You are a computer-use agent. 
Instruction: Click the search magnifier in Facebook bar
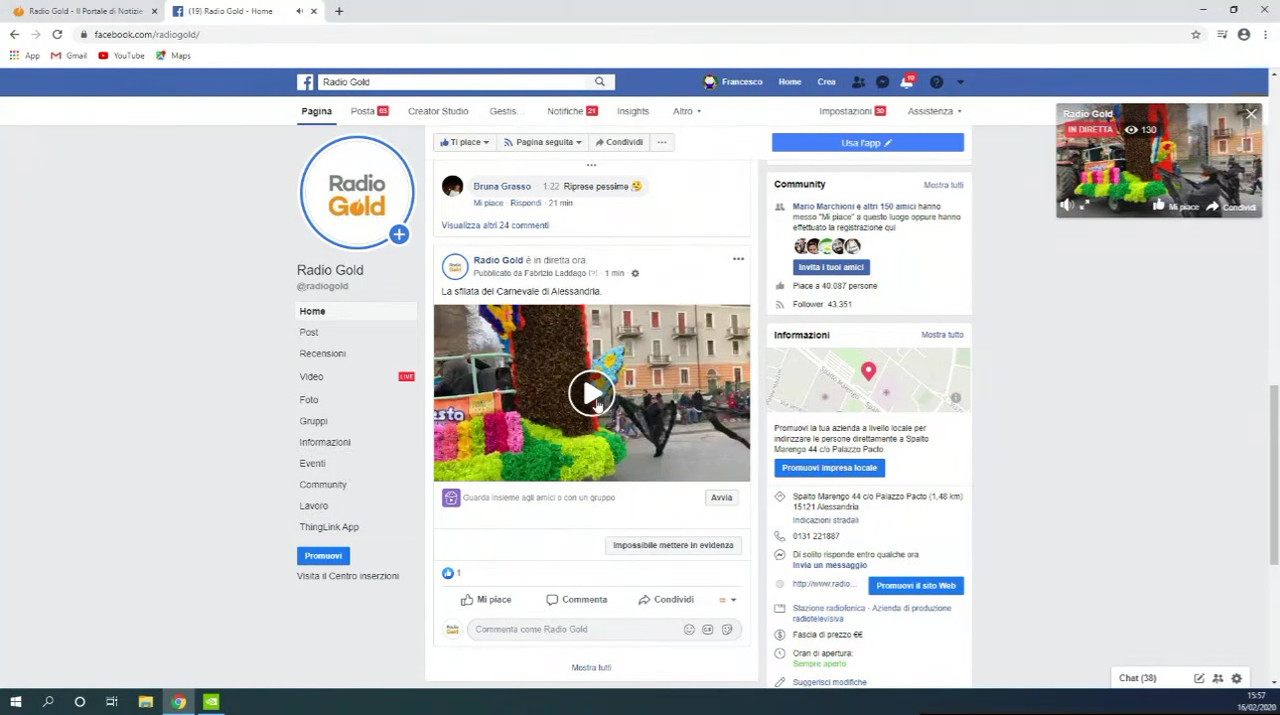pos(600,82)
